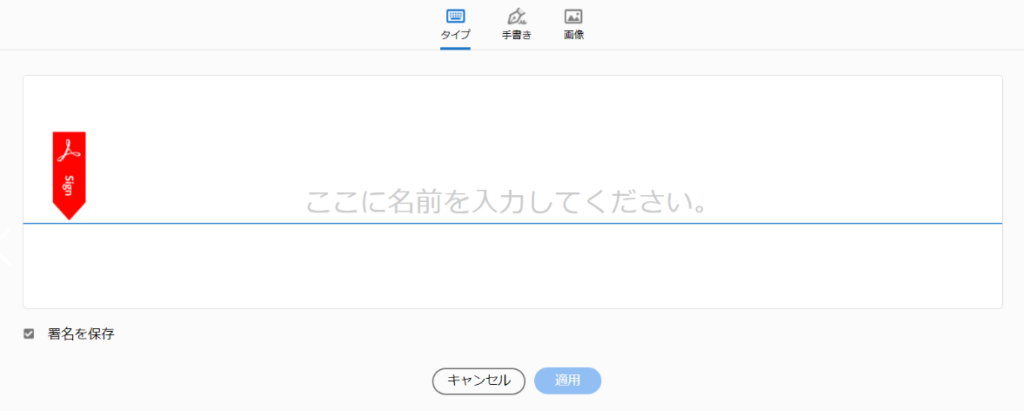Switch to the 画像 tab label
The height and width of the screenshot is (411, 1024).
(x=574, y=35)
